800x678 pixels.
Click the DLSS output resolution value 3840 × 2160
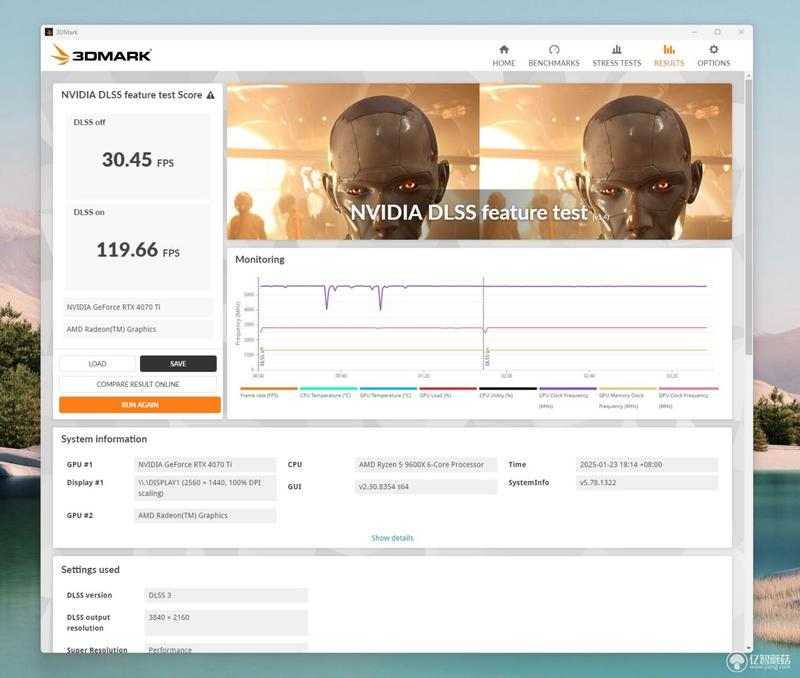click(x=226, y=622)
